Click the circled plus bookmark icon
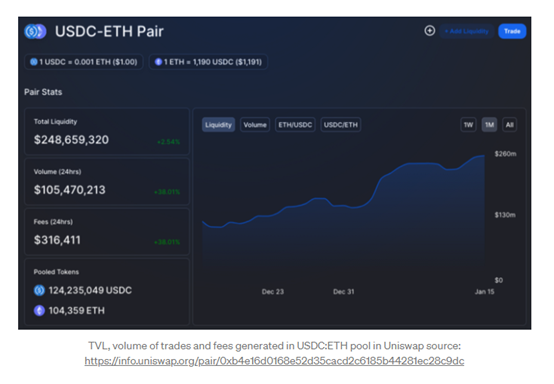This screenshot has width=554, height=384. (430, 31)
